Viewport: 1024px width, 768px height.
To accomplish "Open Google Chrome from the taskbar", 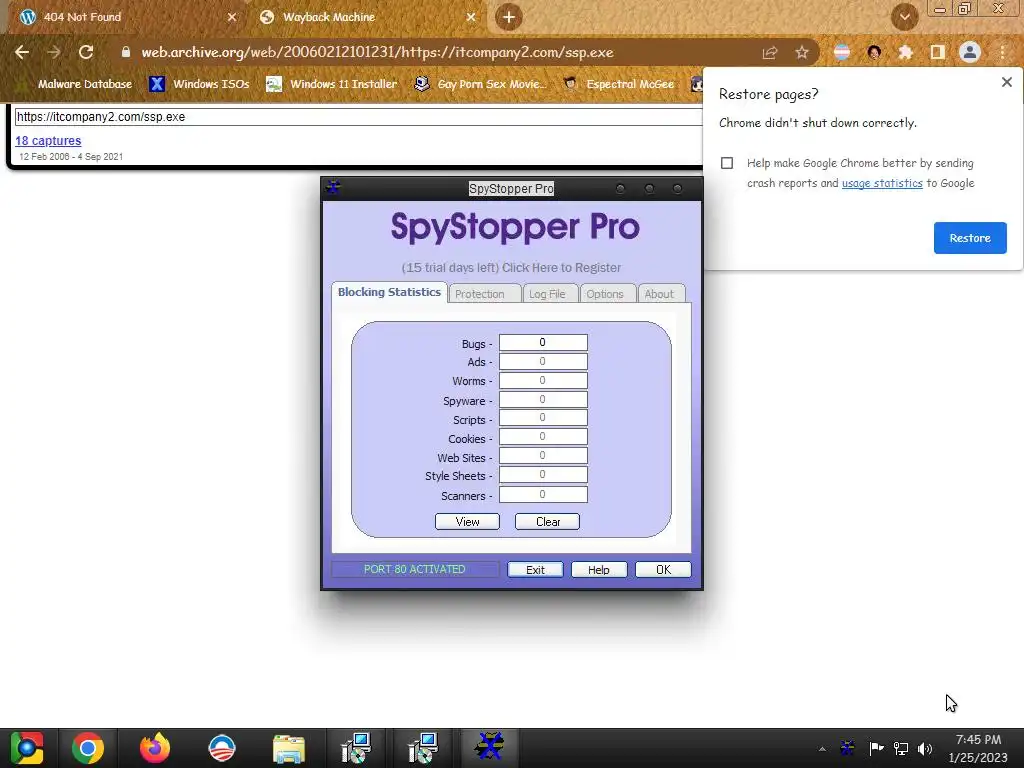I will 88,748.
